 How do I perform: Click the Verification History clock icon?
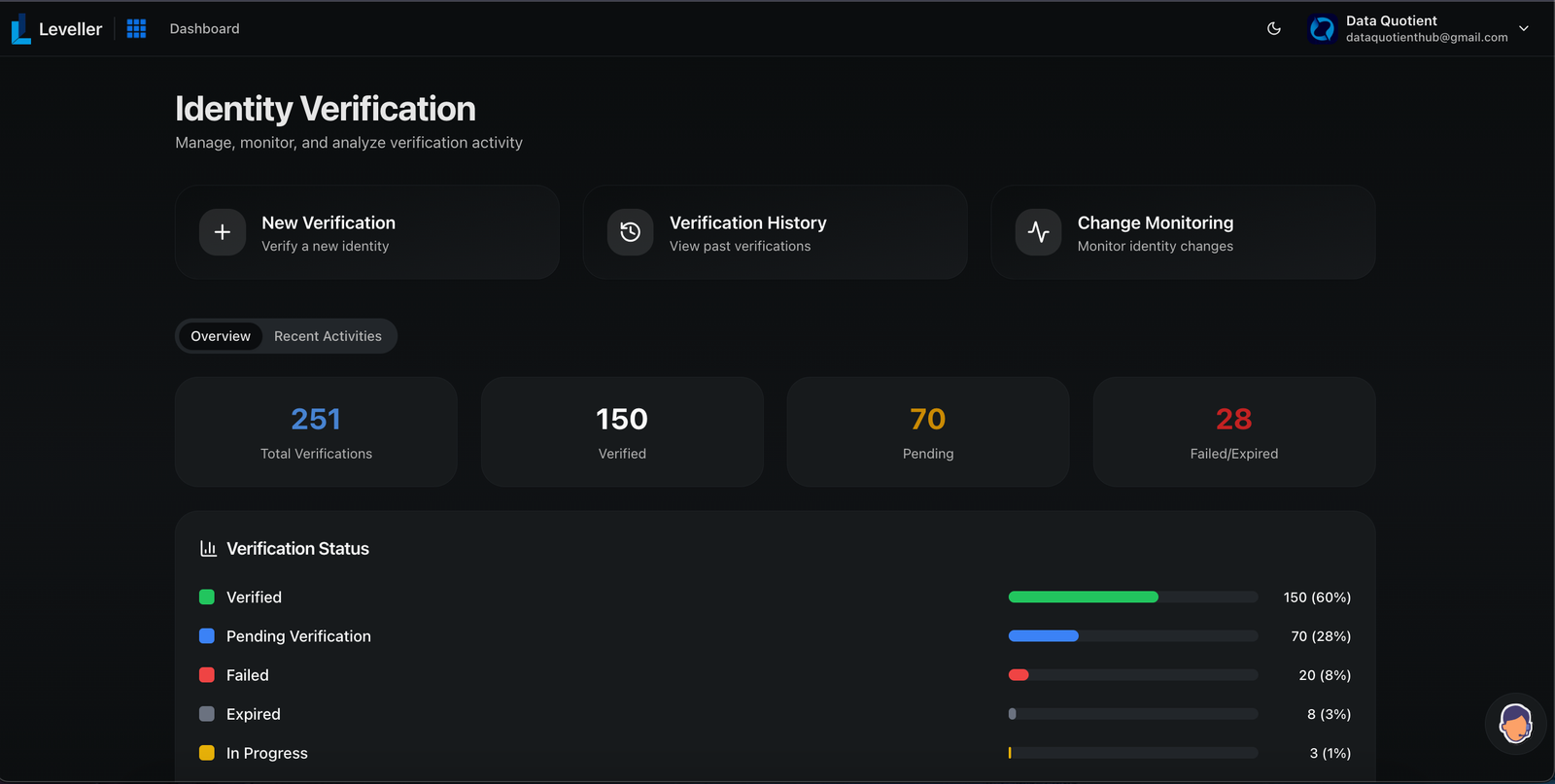[x=631, y=232]
